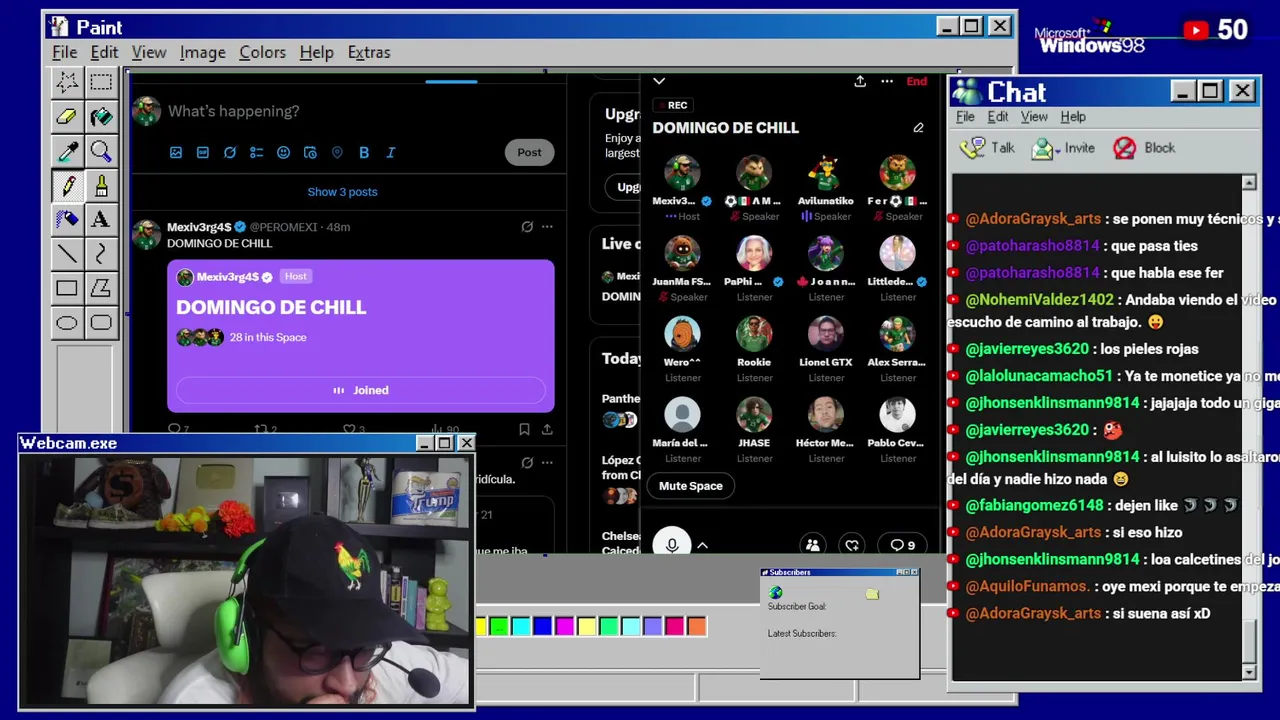The height and width of the screenshot is (720, 1280).
Task: Click the Invite button in Chat
Action: tap(1064, 148)
